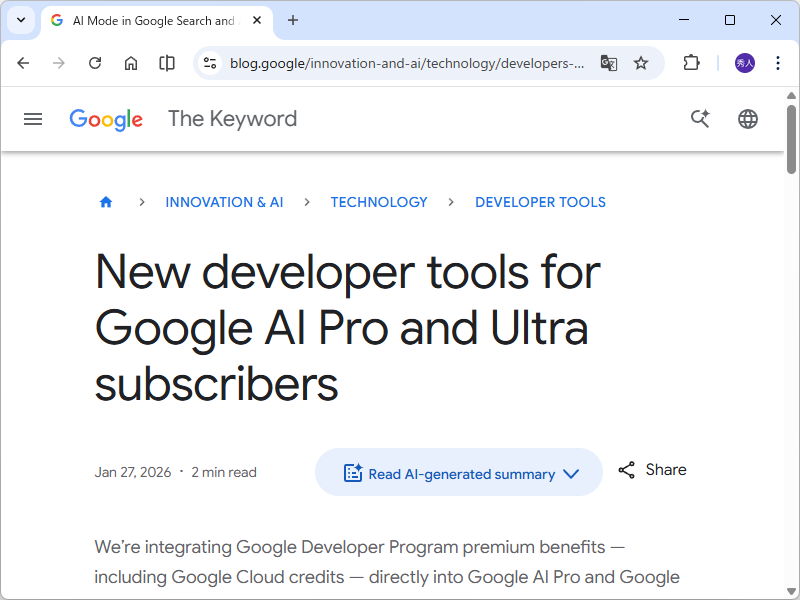Image resolution: width=800 pixels, height=600 pixels.
Task: Bookmark this page with the star
Action: [641, 63]
